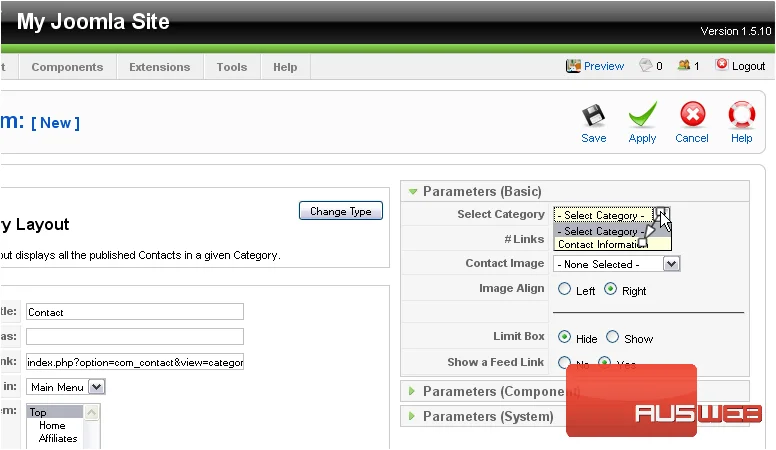Open the Help menu in menu bar
776x450 pixels.
click(285, 67)
